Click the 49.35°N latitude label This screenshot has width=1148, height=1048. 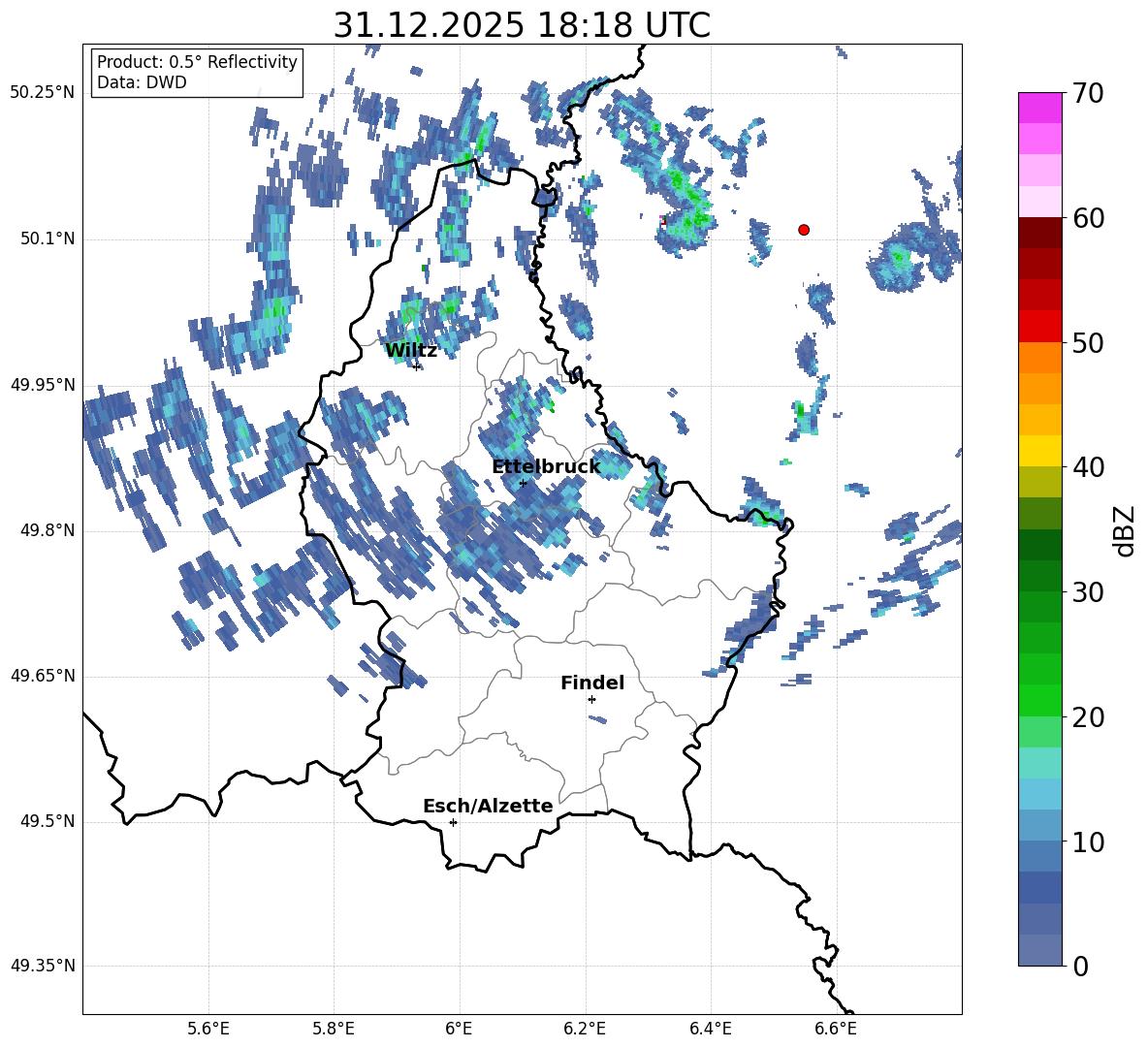click(43, 966)
